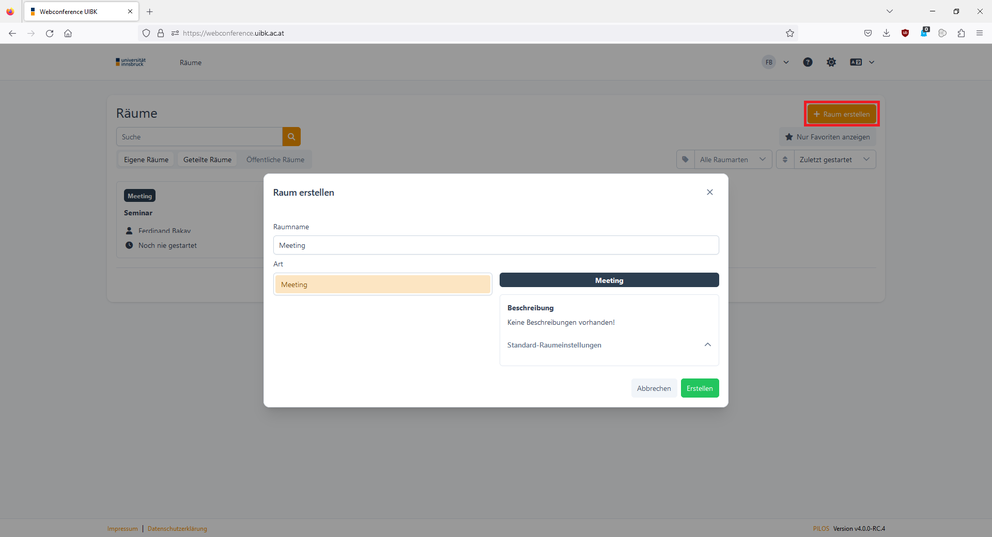The width and height of the screenshot is (992, 537).
Task: Click the Universität Innsbruck logo
Action: pos(130,62)
